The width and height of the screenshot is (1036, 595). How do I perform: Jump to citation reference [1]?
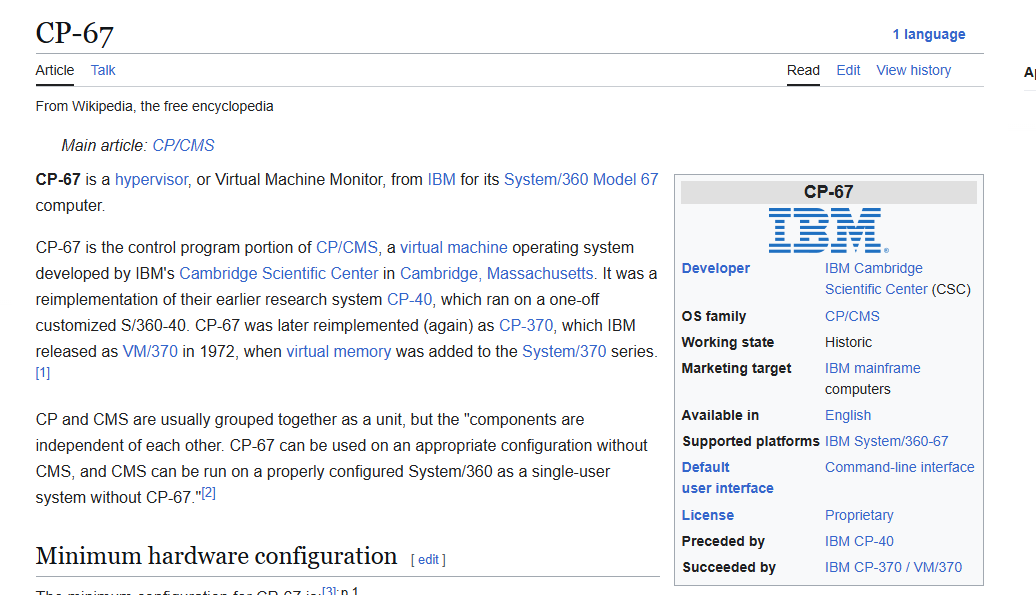point(43,373)
